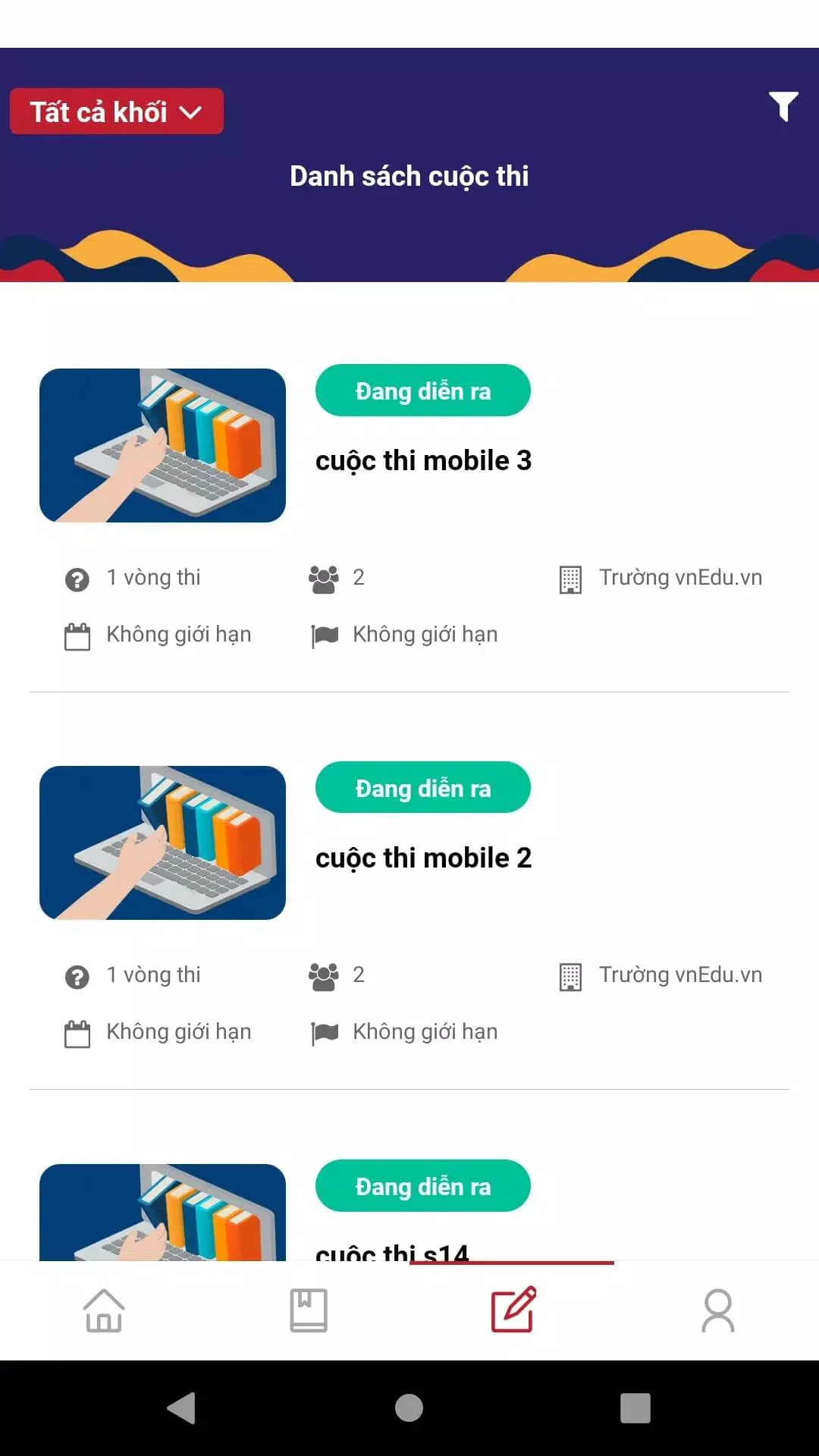Open the user profile tab icon

click(718, 1310)
